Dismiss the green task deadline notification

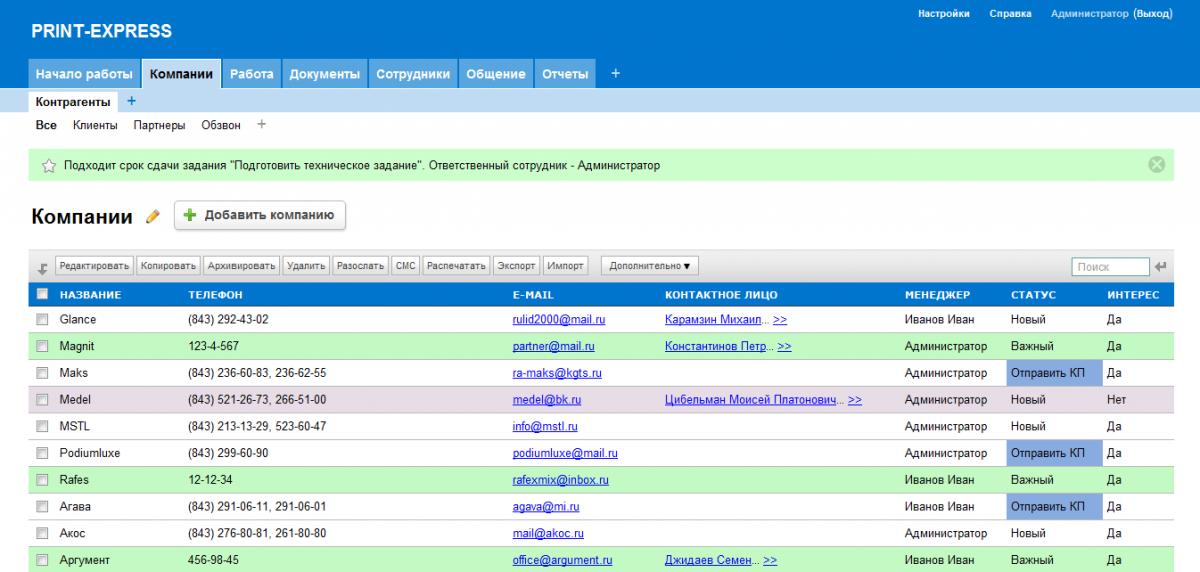[1156, 165]
